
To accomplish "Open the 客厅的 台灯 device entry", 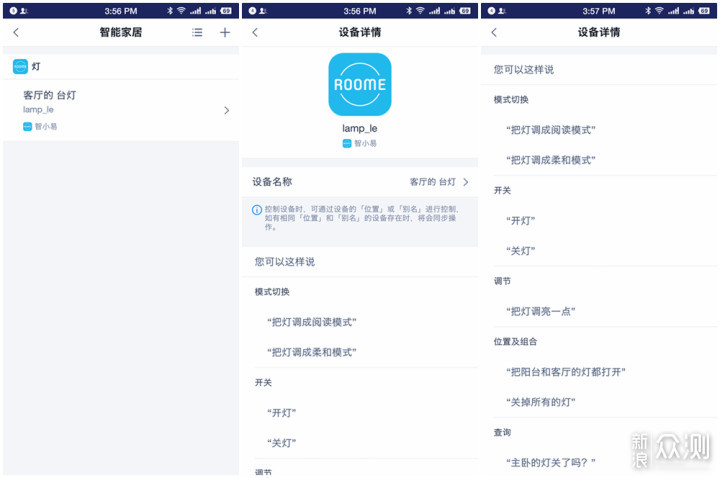I will (120, 109).
